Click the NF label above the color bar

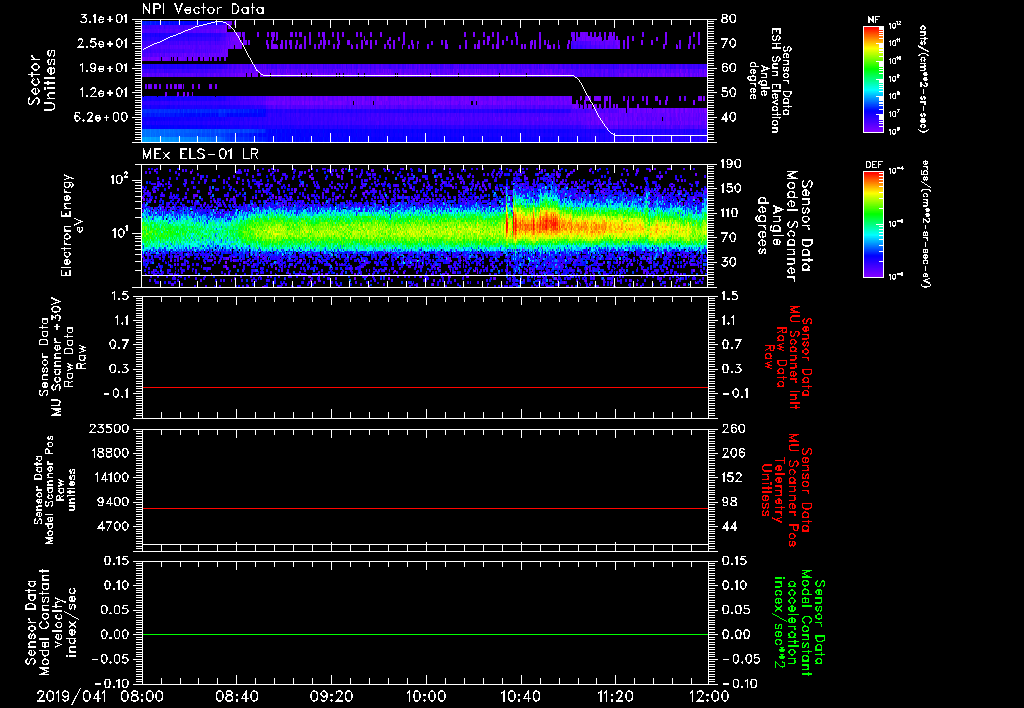coord(873,20)
